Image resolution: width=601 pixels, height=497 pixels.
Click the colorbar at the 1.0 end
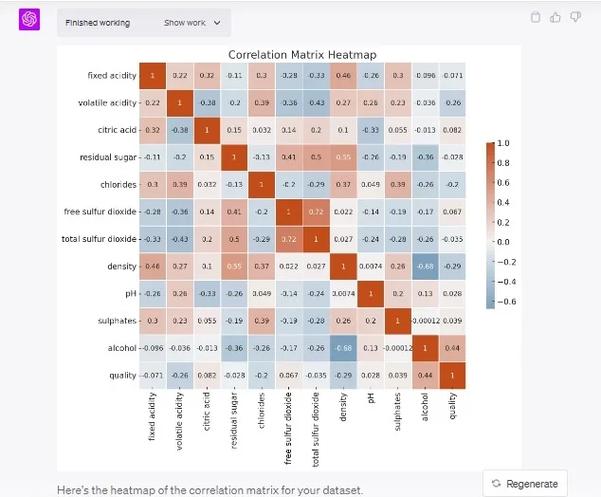pos(490,146)
